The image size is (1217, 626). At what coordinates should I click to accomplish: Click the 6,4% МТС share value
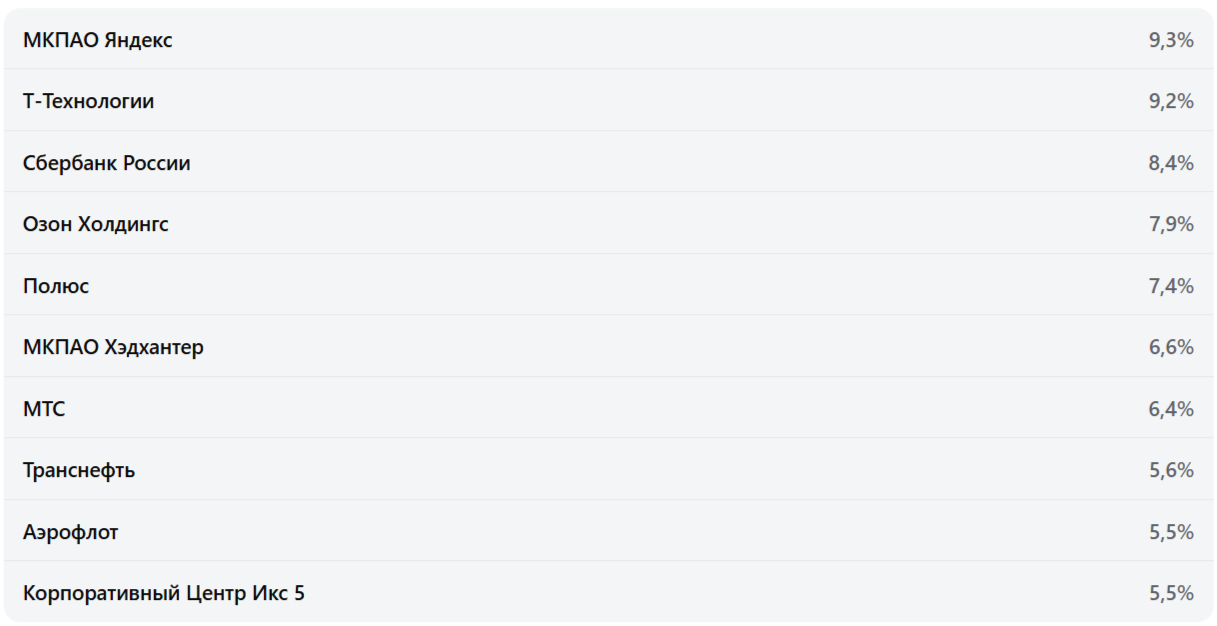1171,409
